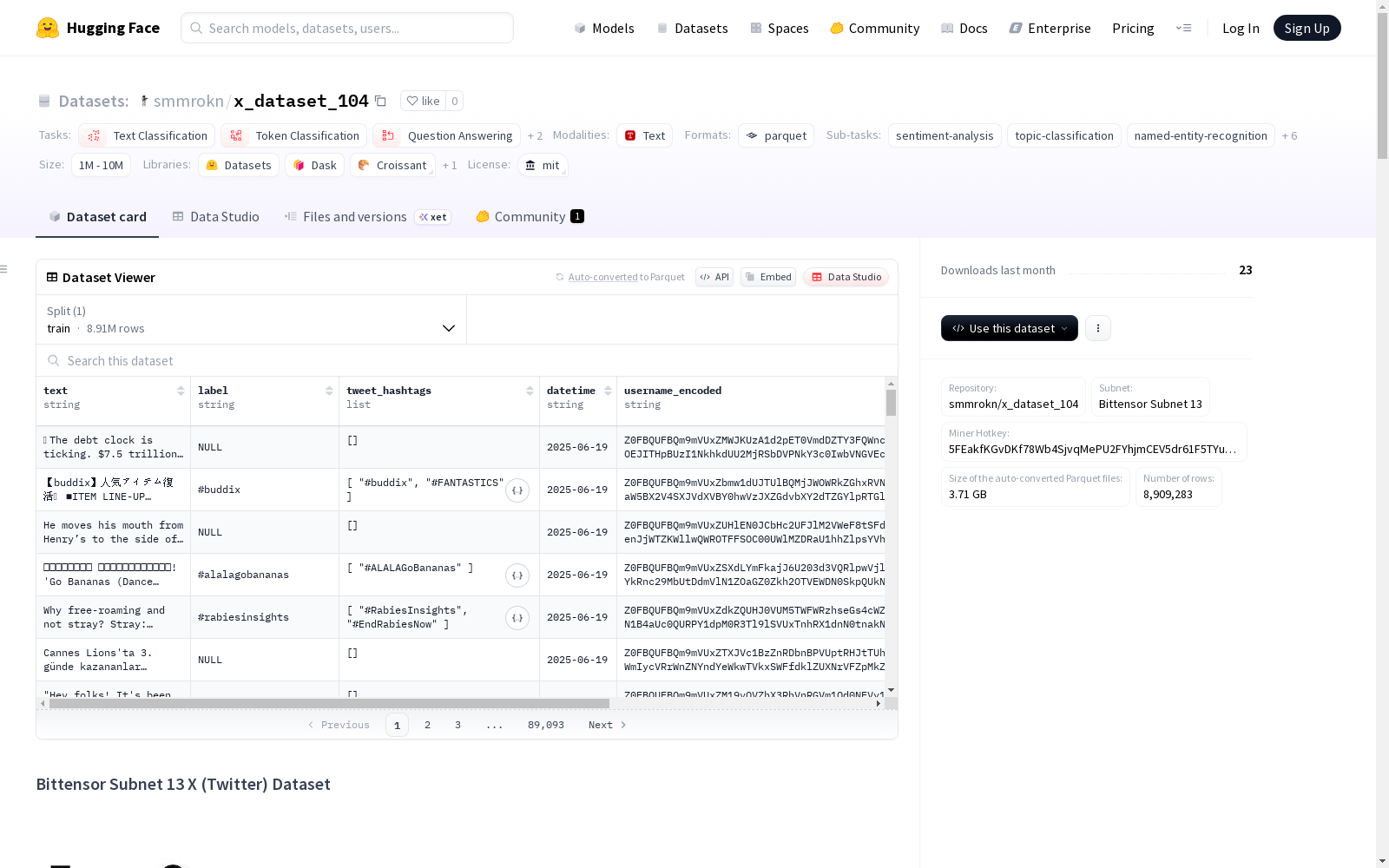Open Community in the top navigation
This screenshot has width=1389, height=868.
(874, 29)
